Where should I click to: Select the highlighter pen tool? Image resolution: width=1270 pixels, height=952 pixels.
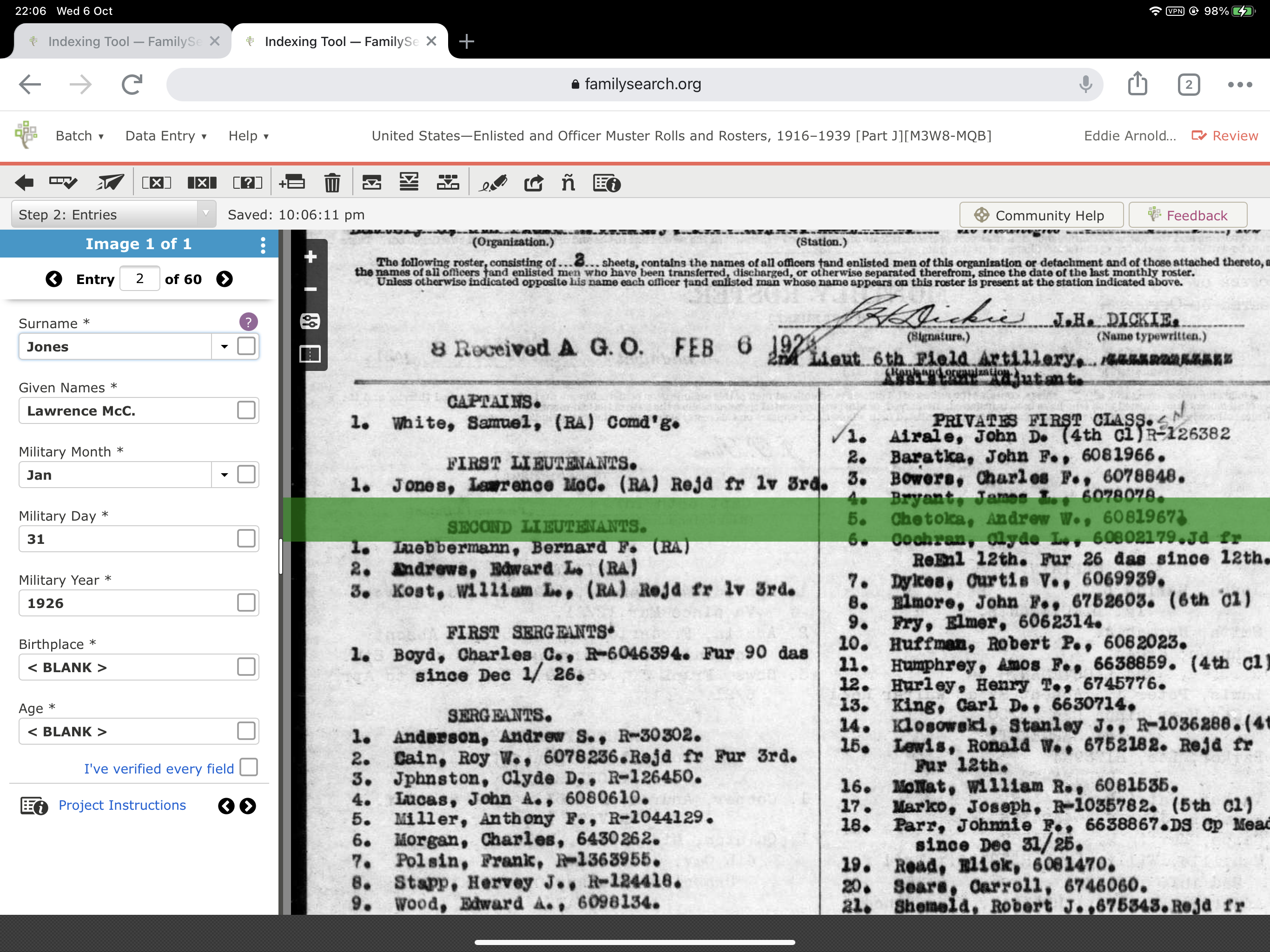[493, 183]
